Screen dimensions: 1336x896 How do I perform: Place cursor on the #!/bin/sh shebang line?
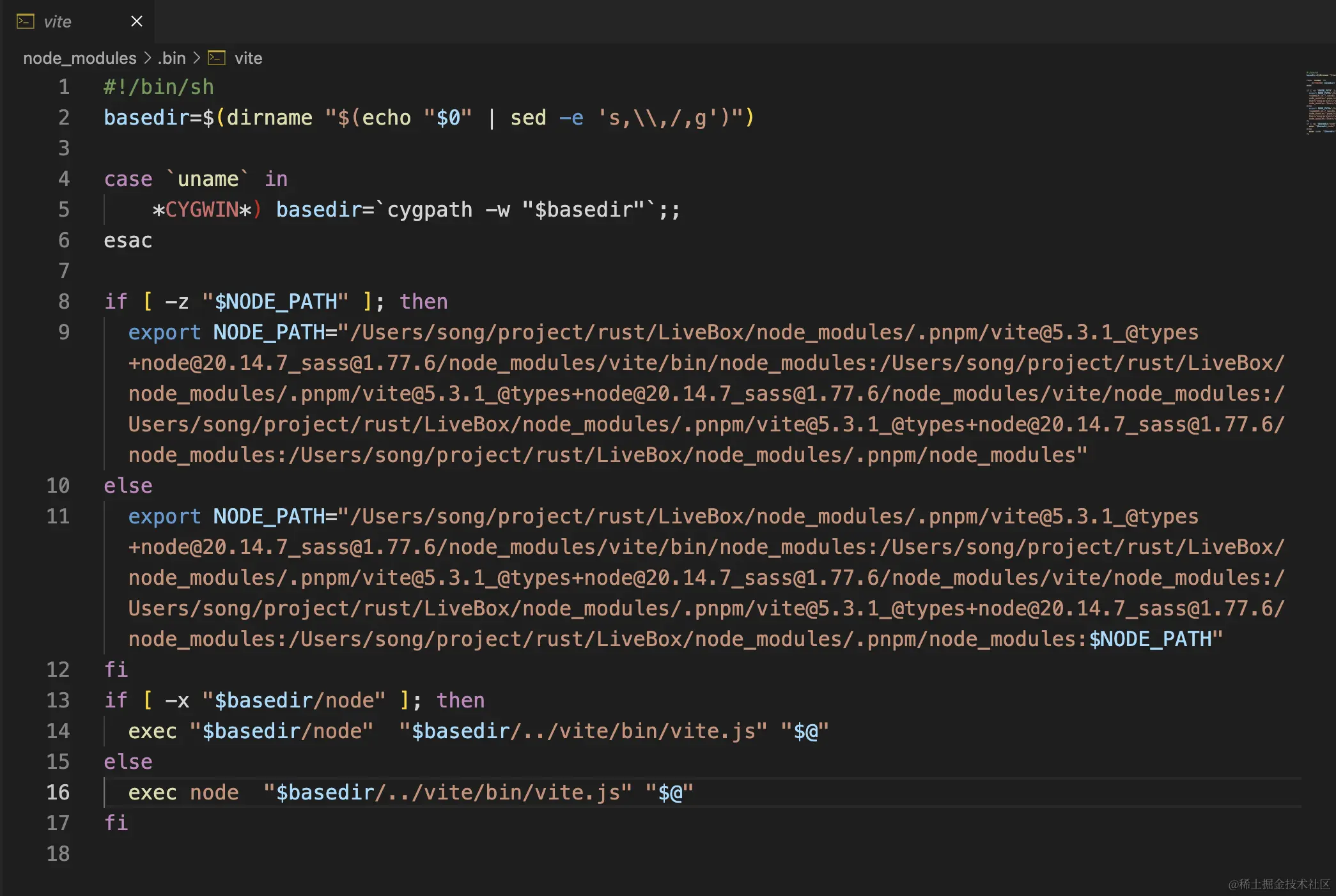(x=159, y=87)
